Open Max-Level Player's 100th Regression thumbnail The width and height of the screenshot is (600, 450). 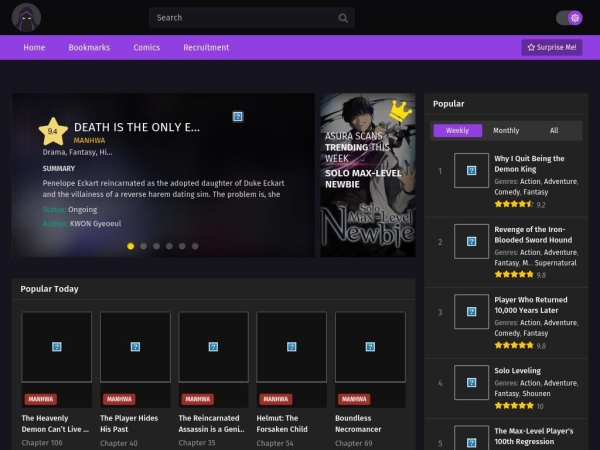[471, 438]
